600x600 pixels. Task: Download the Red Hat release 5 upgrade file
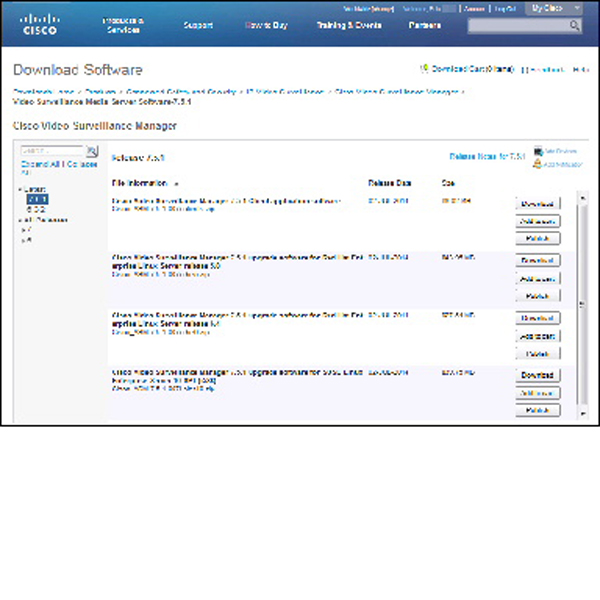pyautogui.click(x=538, y=260)
